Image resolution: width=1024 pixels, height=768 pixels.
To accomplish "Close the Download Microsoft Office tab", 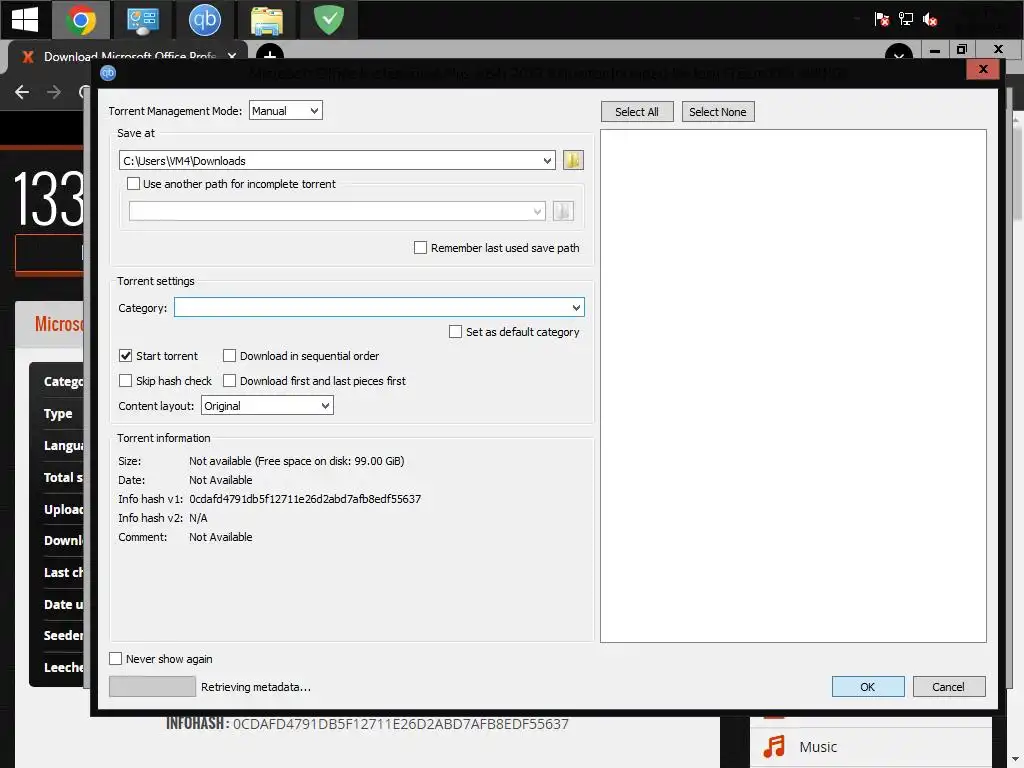I will tap(232, 57).
